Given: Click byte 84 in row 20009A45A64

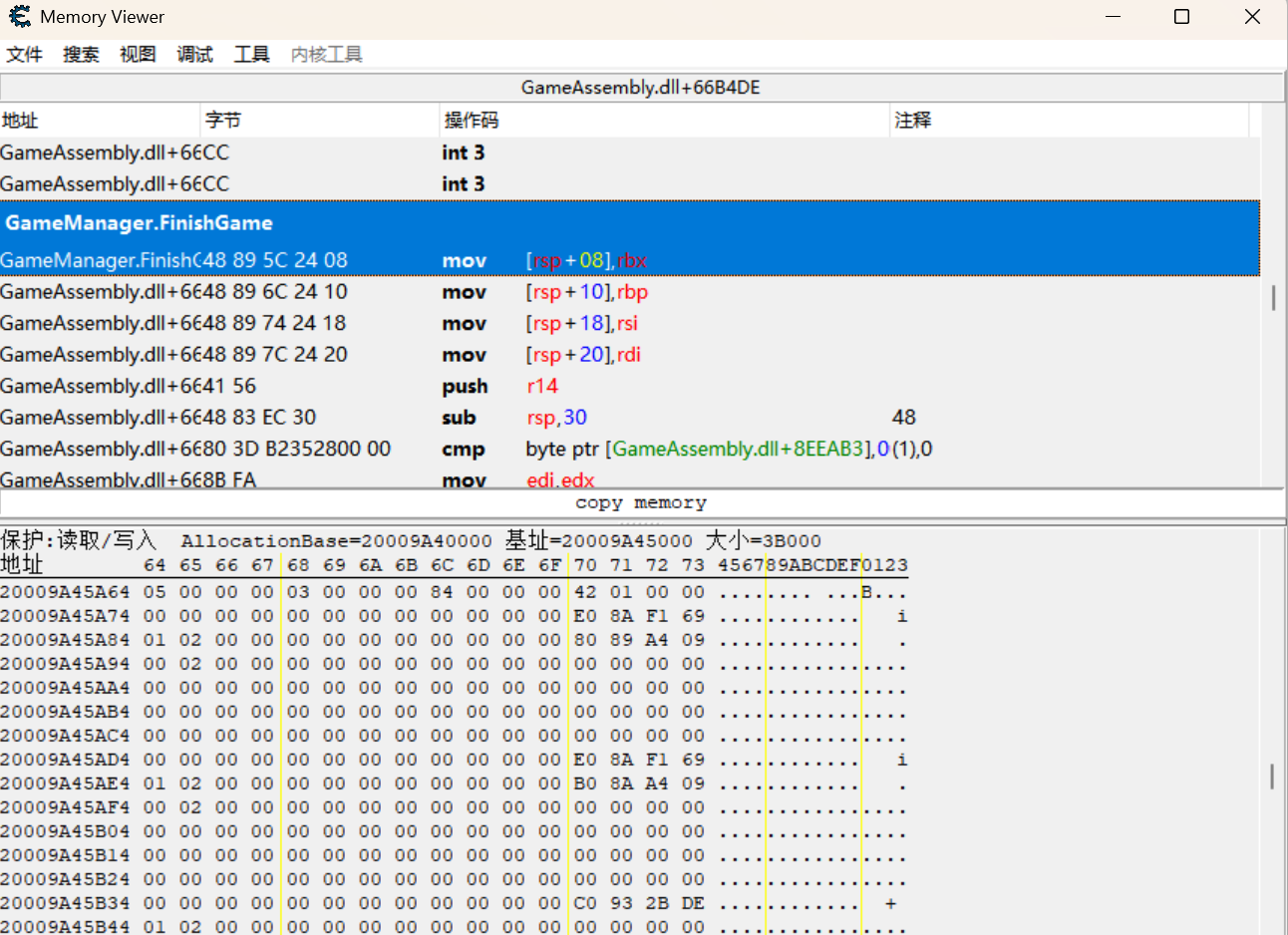Looking at the screenshot, I should (x=442, y=592).
